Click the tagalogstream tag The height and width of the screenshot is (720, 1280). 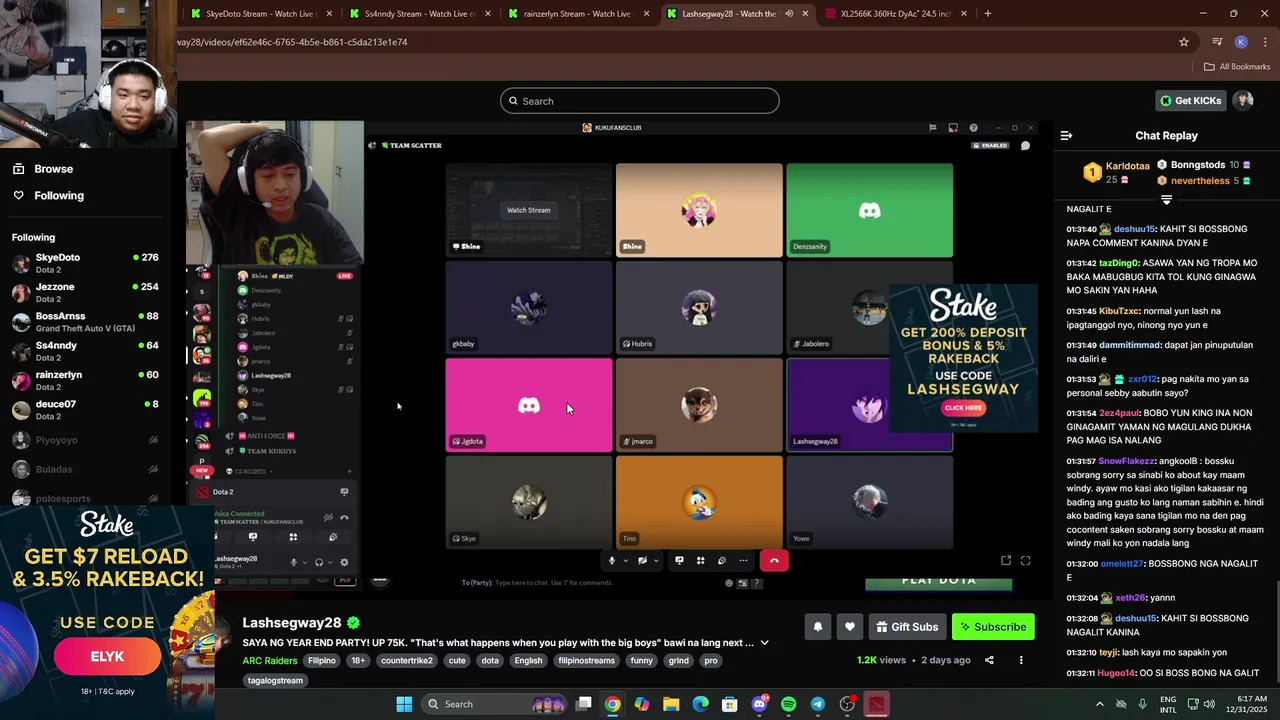(275, 681)
